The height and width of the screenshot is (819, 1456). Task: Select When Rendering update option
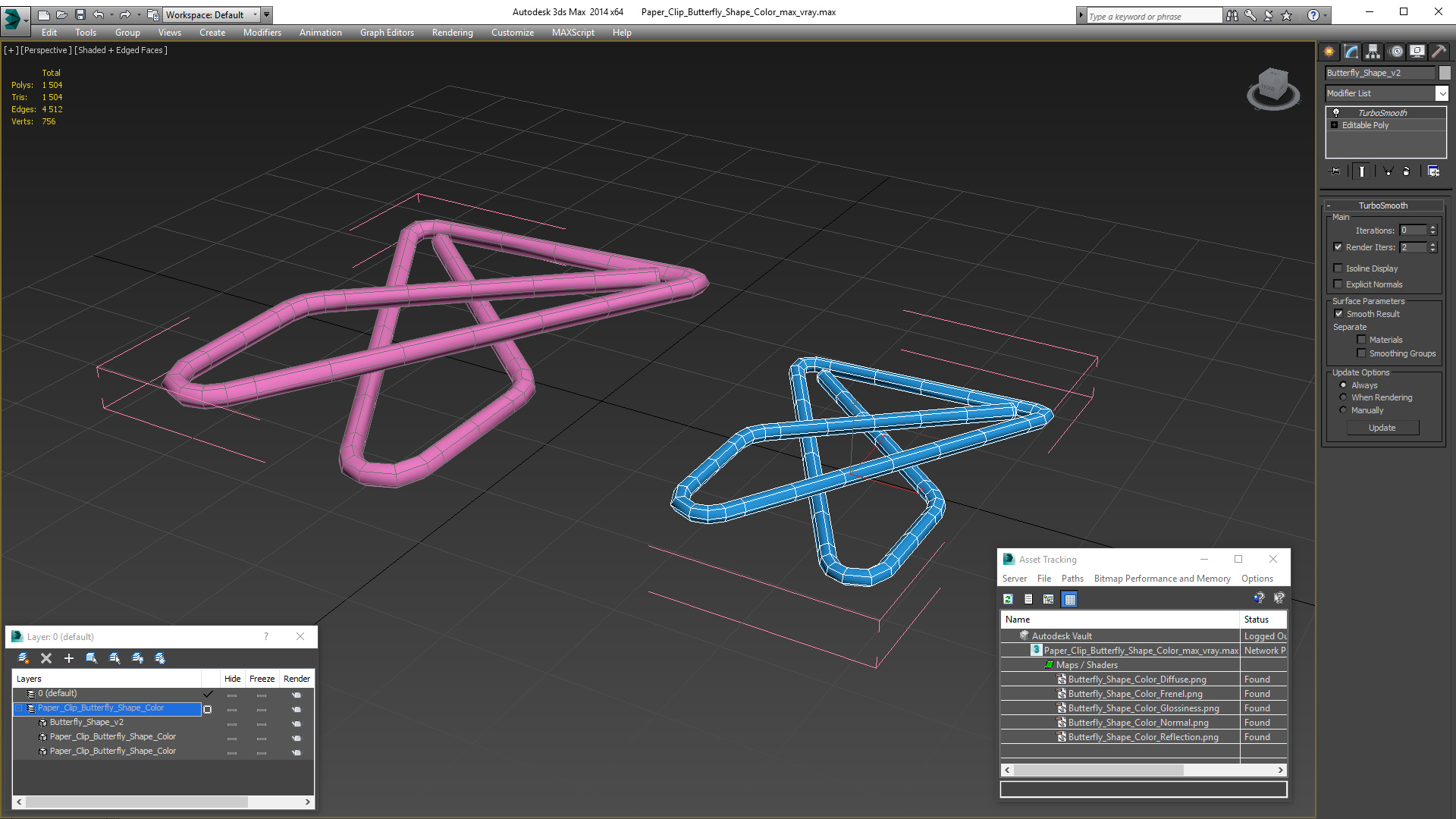(1343, 397)
